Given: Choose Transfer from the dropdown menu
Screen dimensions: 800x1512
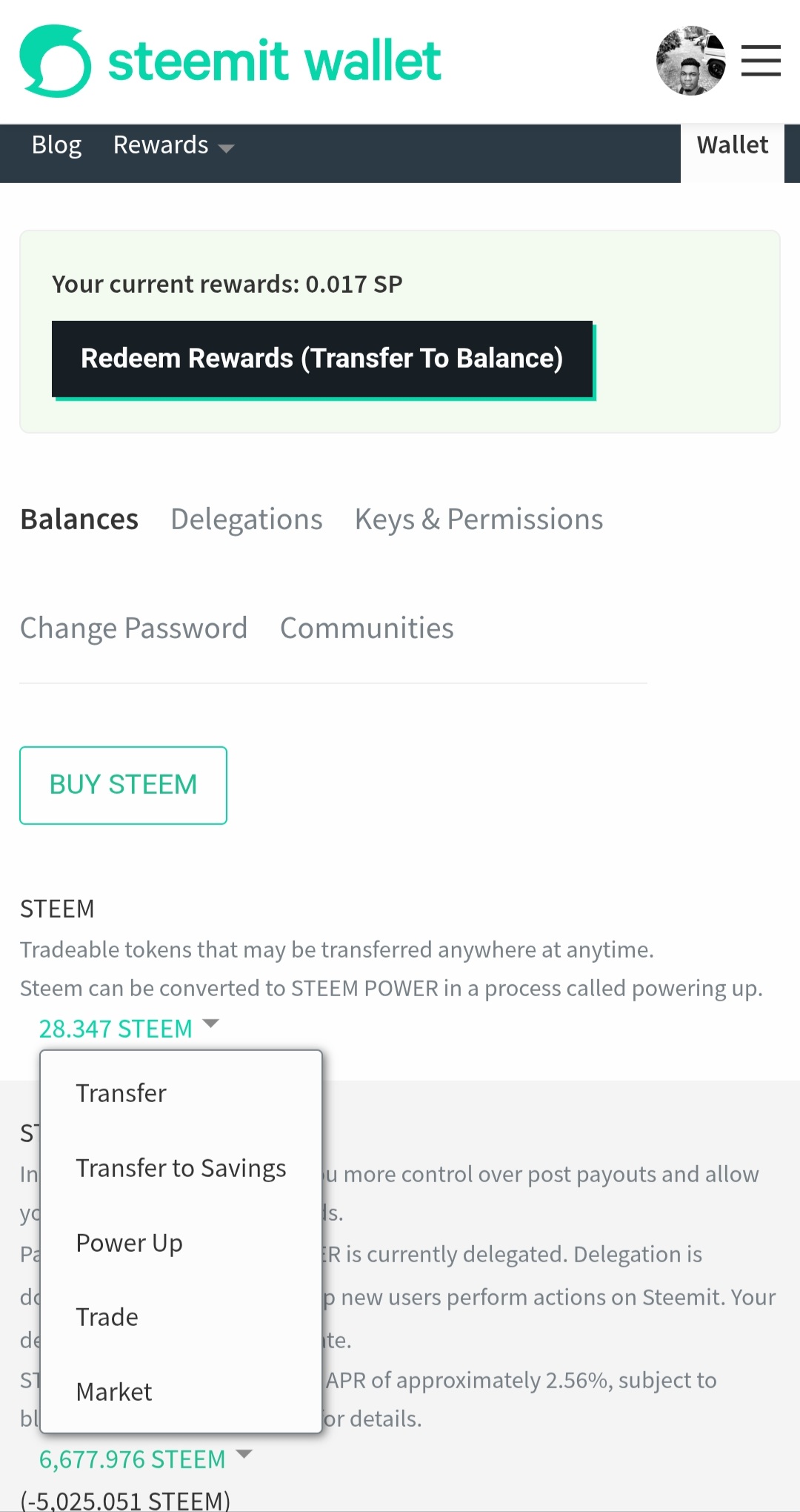Looking at the screenshot, I should tap(121, 1093).
